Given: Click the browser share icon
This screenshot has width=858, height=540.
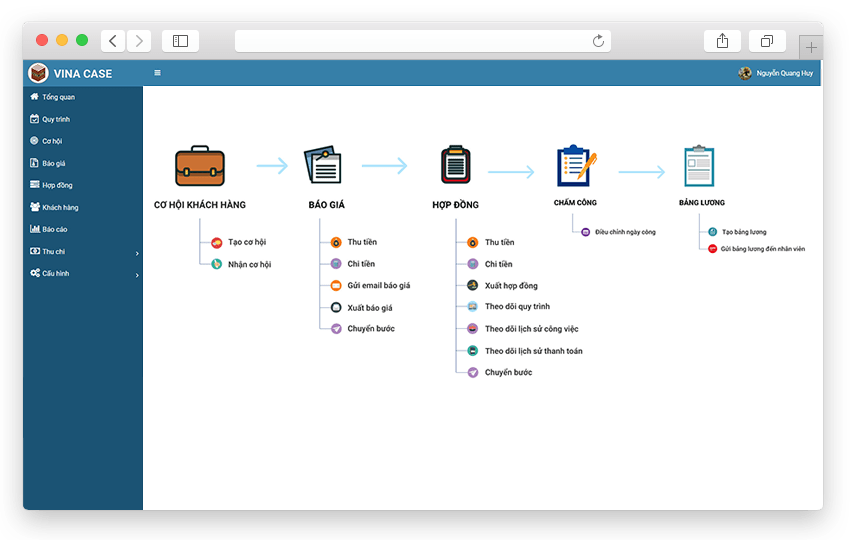Looking at the screenshot, I should click(x=722, y=41).
